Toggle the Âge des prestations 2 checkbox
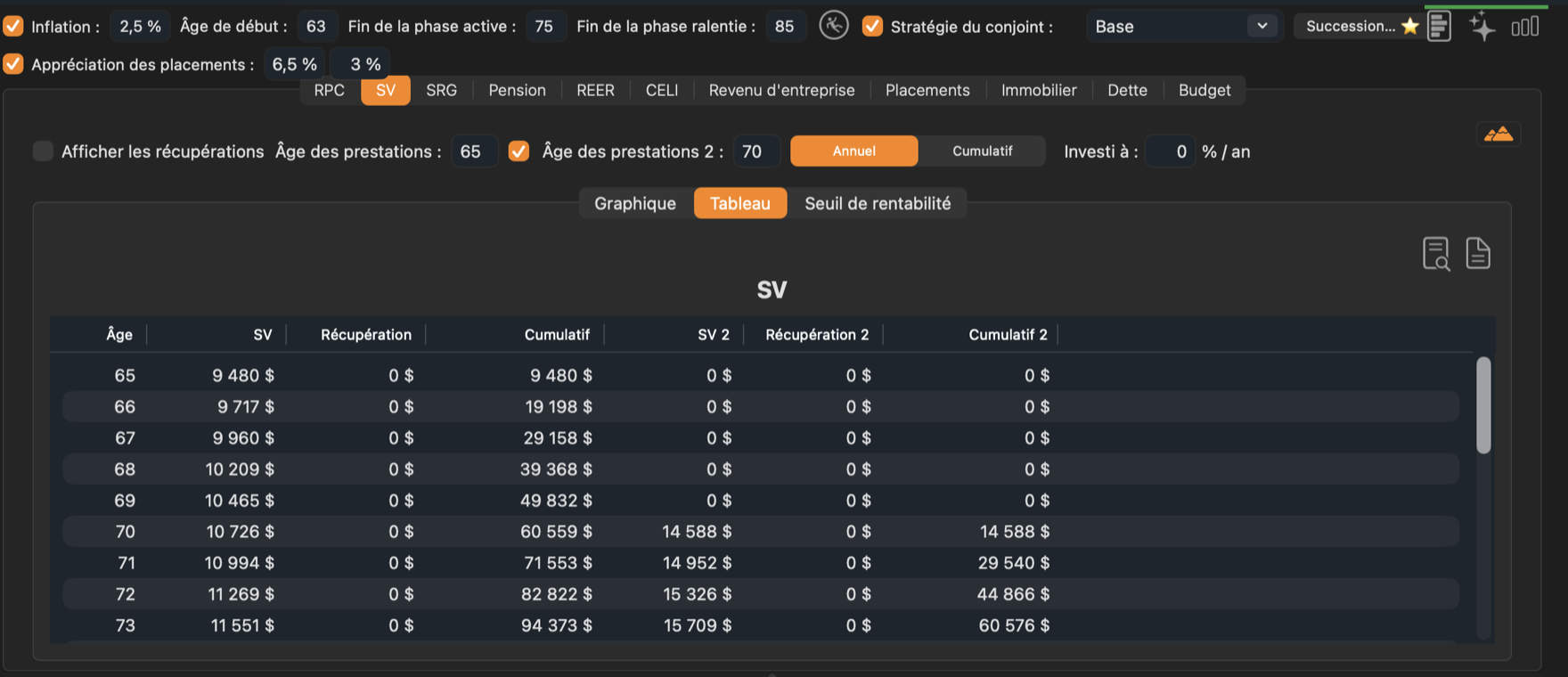The image size is (1568, 677). [x=519, y=151]
